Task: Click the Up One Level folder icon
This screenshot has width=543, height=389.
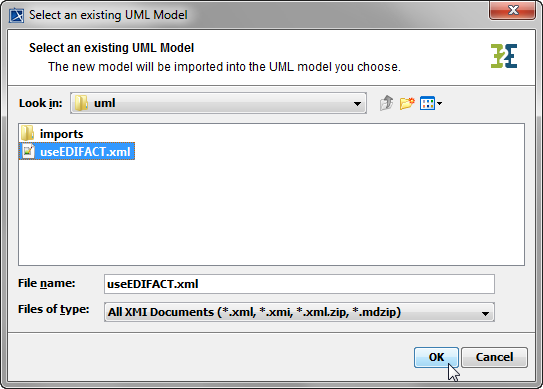Action: point(386,103)
